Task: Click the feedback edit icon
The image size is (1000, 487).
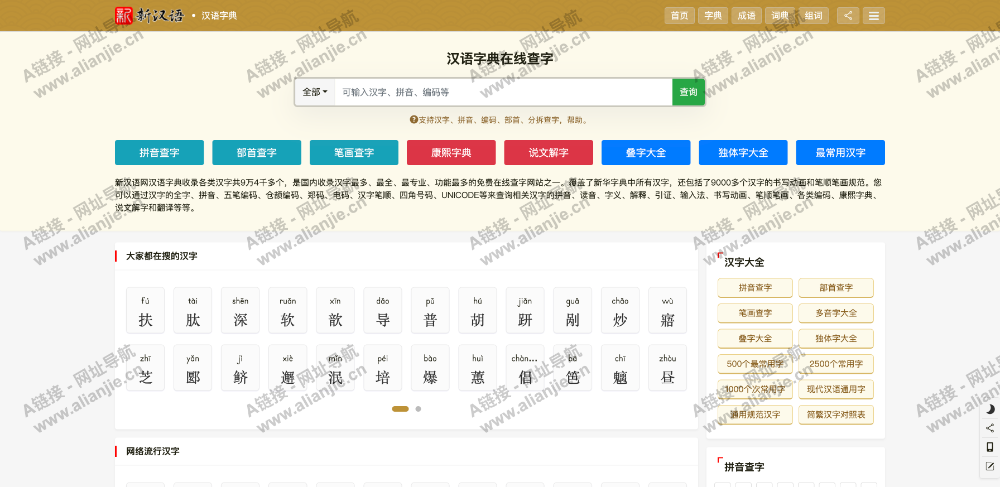Action: pos(990,466)
